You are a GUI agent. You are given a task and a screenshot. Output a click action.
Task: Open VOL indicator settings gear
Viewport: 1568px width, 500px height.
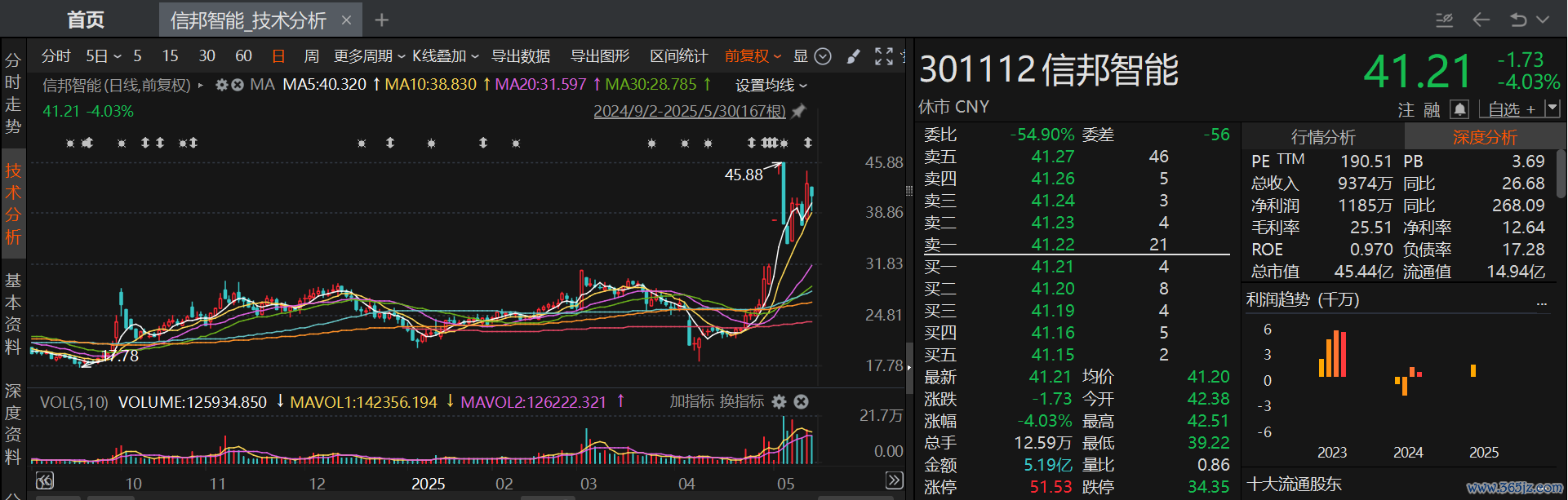pos(780,401)
